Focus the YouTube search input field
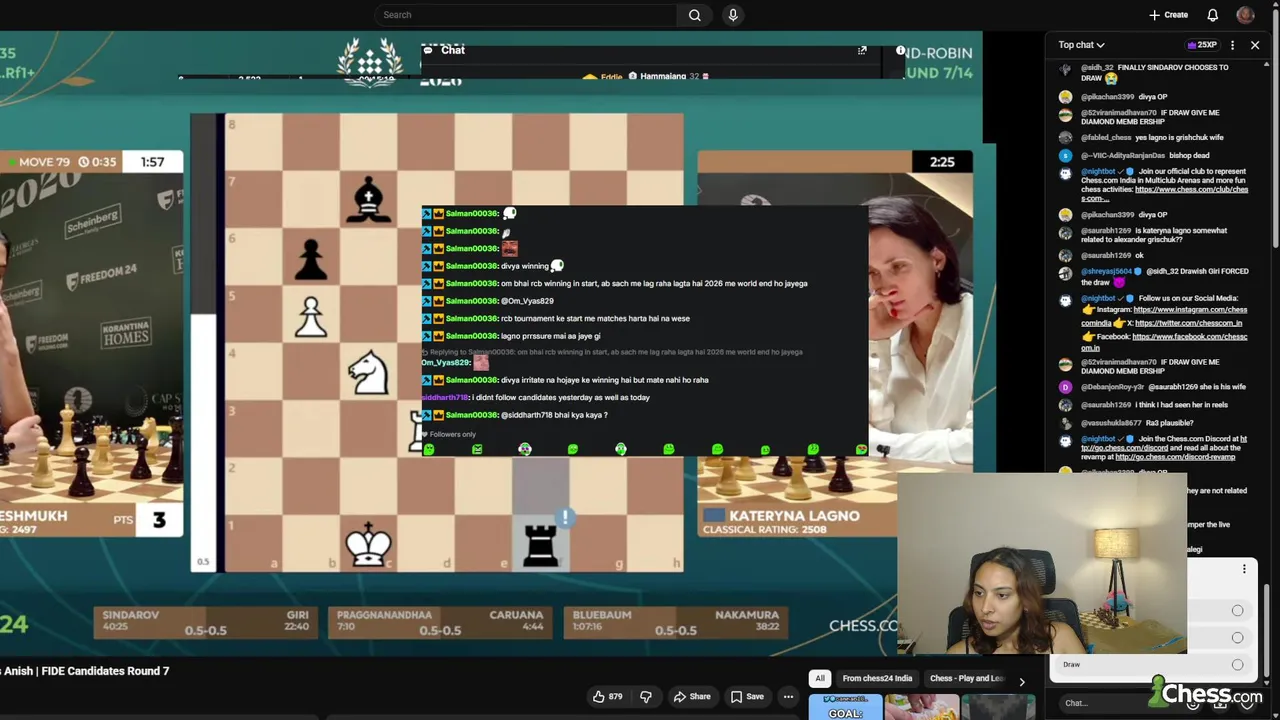The width and height of the screenshot is (1280, 720). tap(527, 15)
